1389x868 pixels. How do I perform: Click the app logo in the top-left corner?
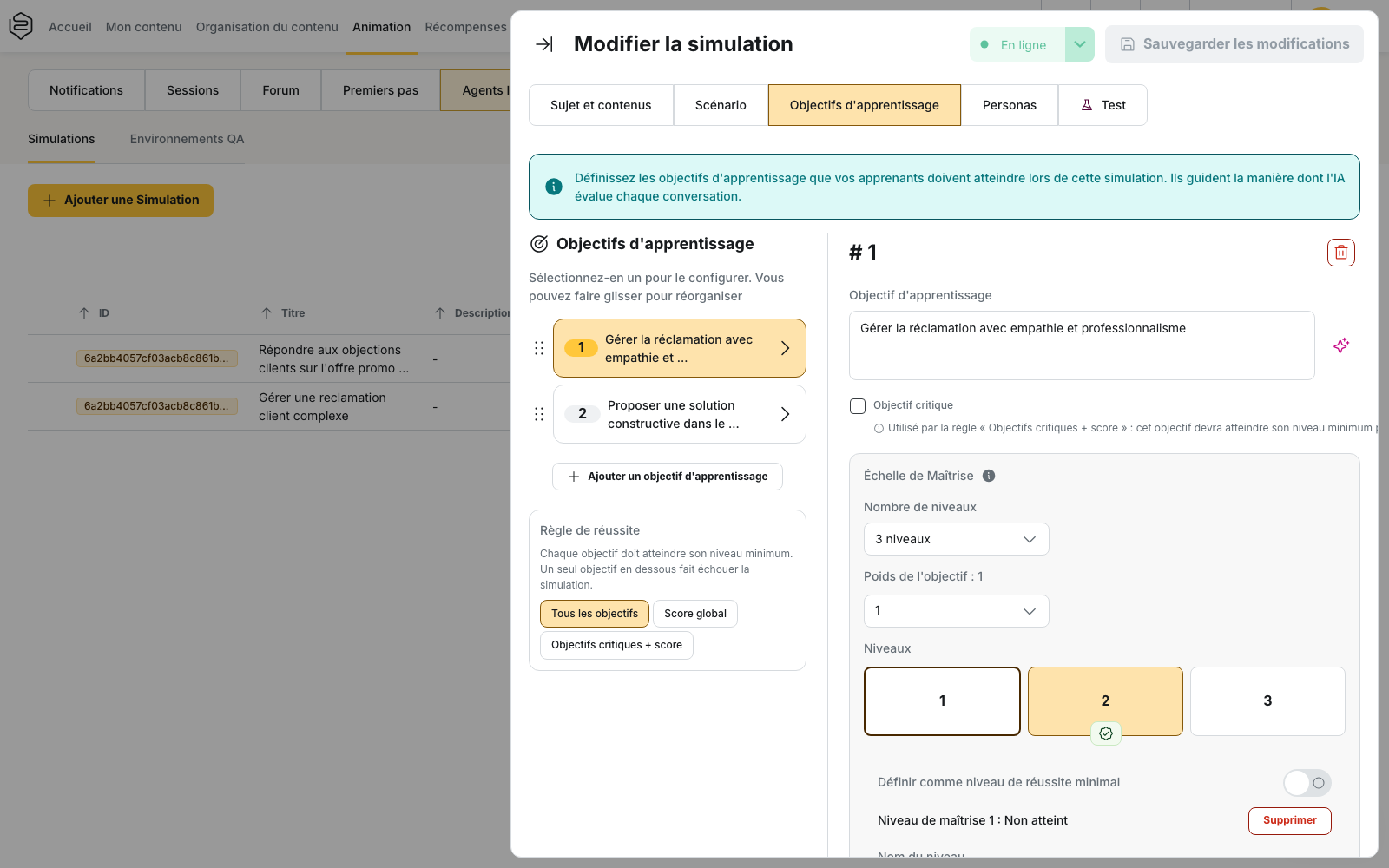click(x=21, y=26)
